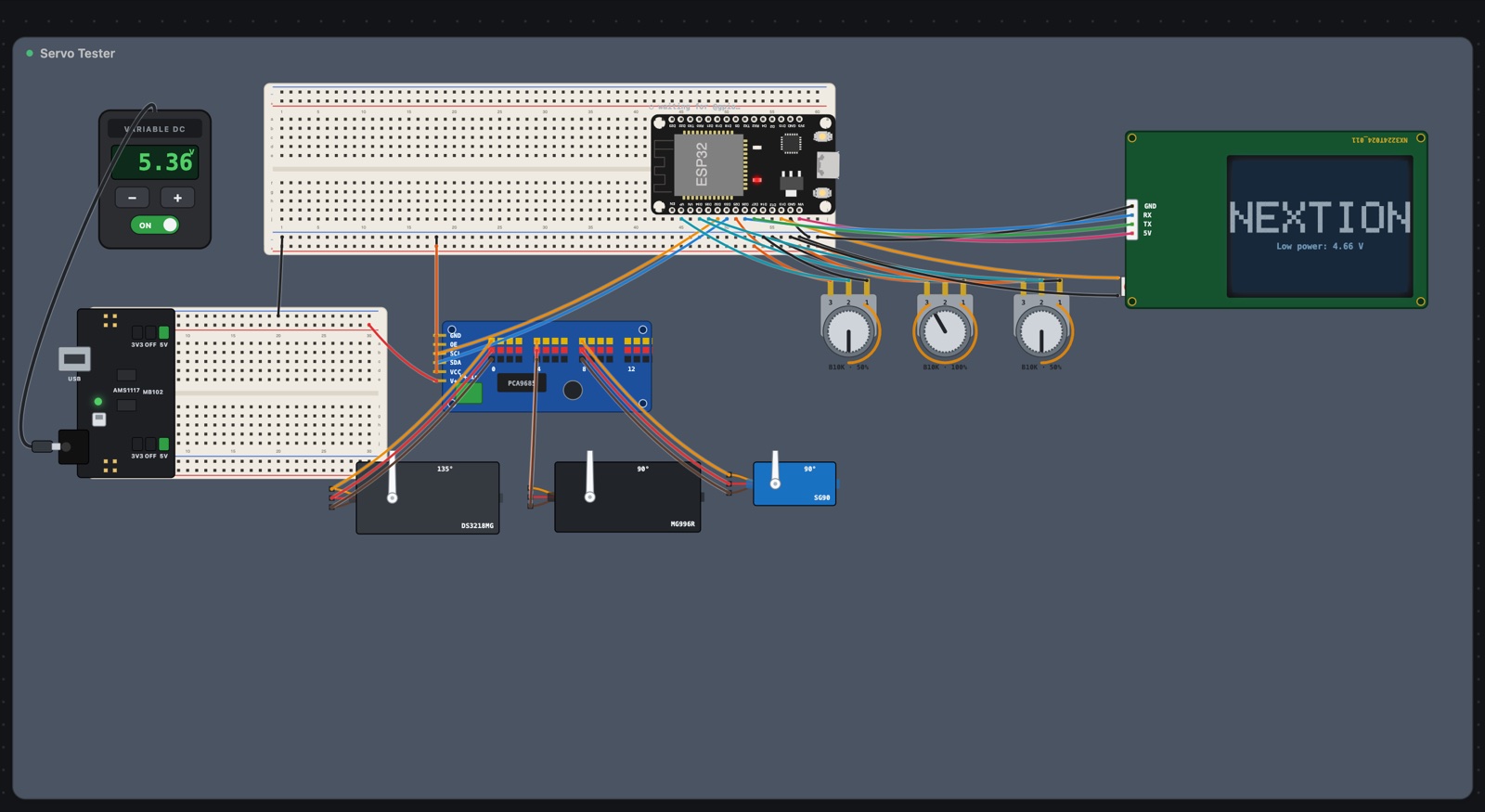This screenshot has height=812, width=1485.
Task: Click the 5V pin label on Nextion display
Action: [1148, 233]
